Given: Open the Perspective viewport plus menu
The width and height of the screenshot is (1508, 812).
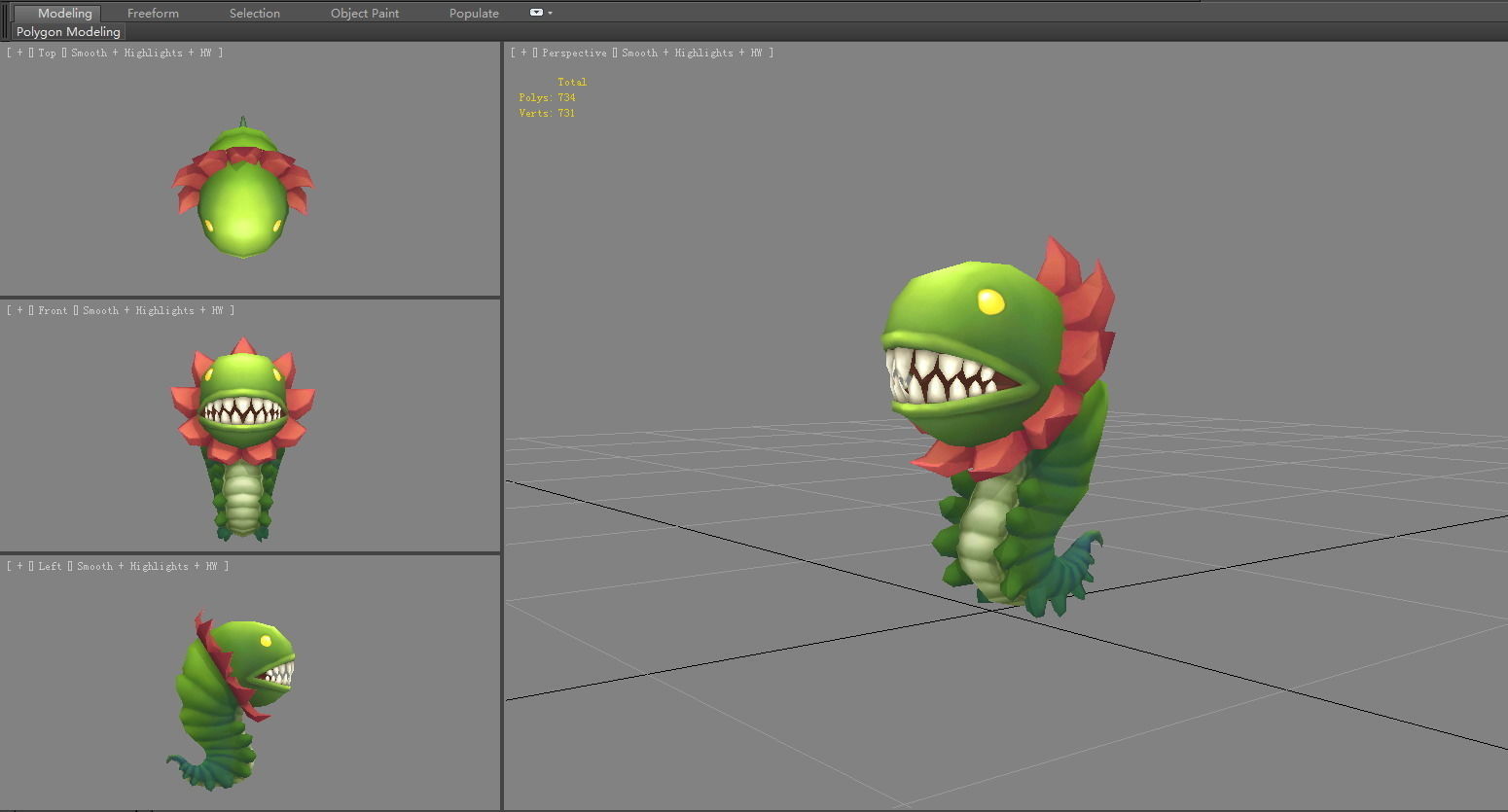Looking at the screenshot, I should tap(523, 53).
